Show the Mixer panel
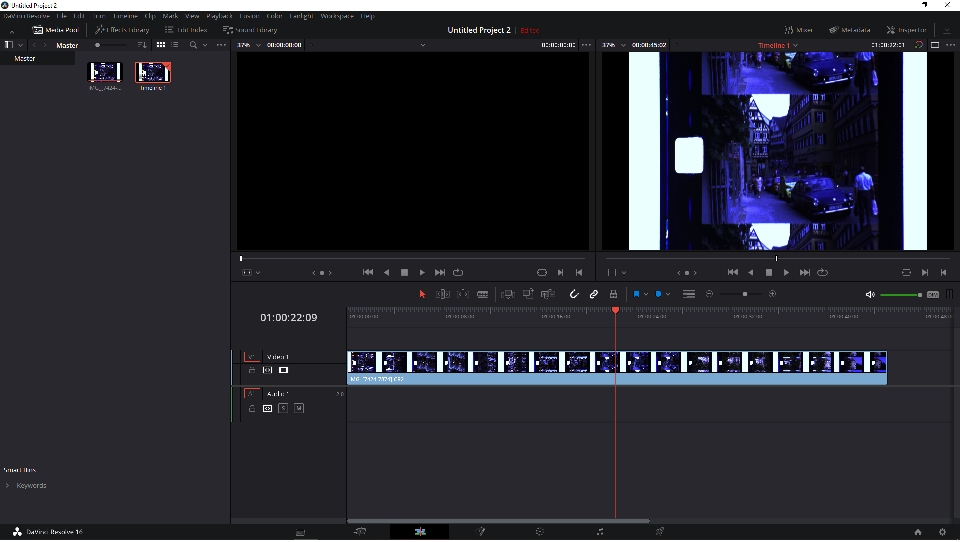The image size is (962, 542). click(798, 29)
